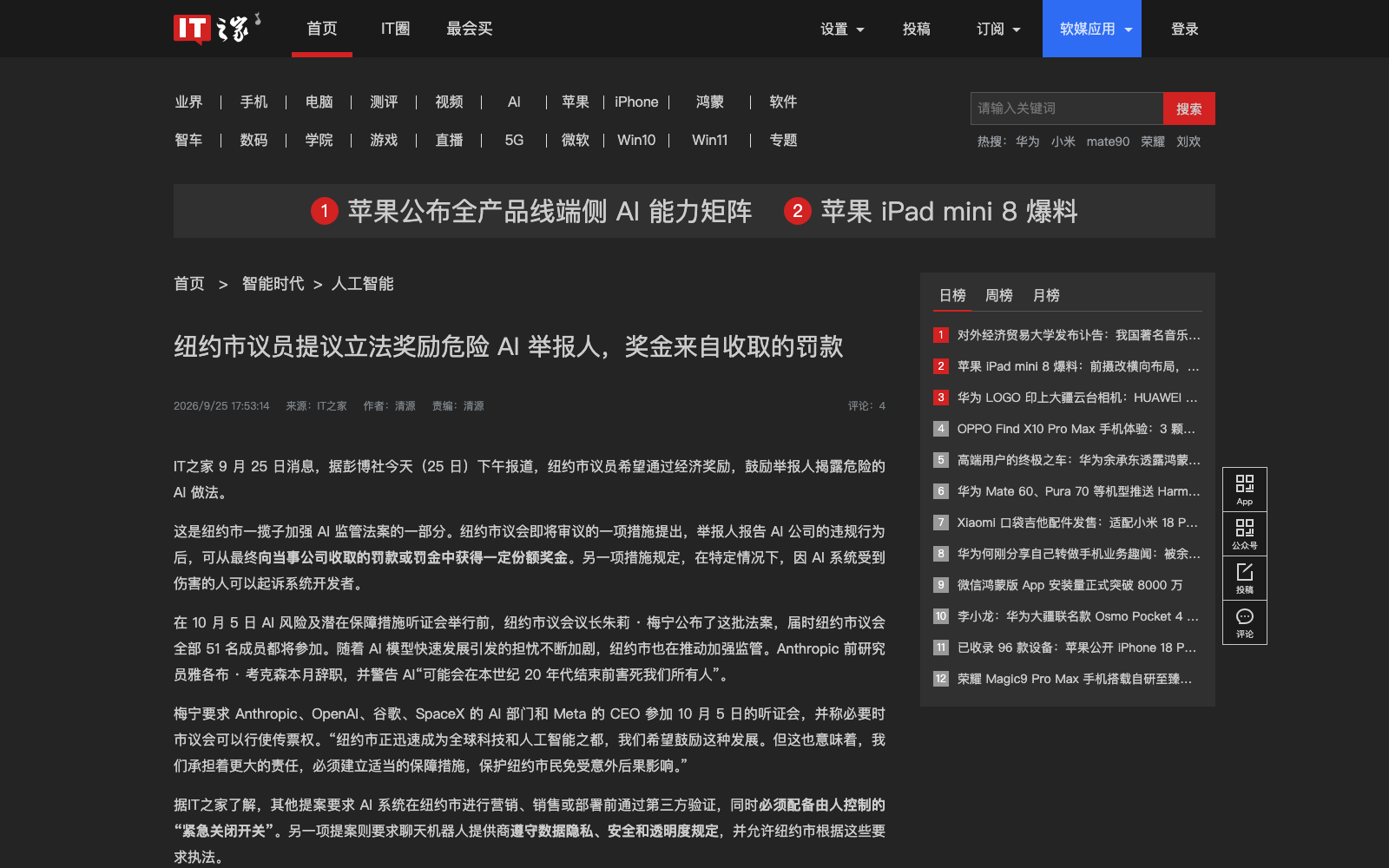Click 人工智能 in the breadcrumb
Image resolution: width=1389 pixels, height=868 pixels.
(x=363, y=284)
